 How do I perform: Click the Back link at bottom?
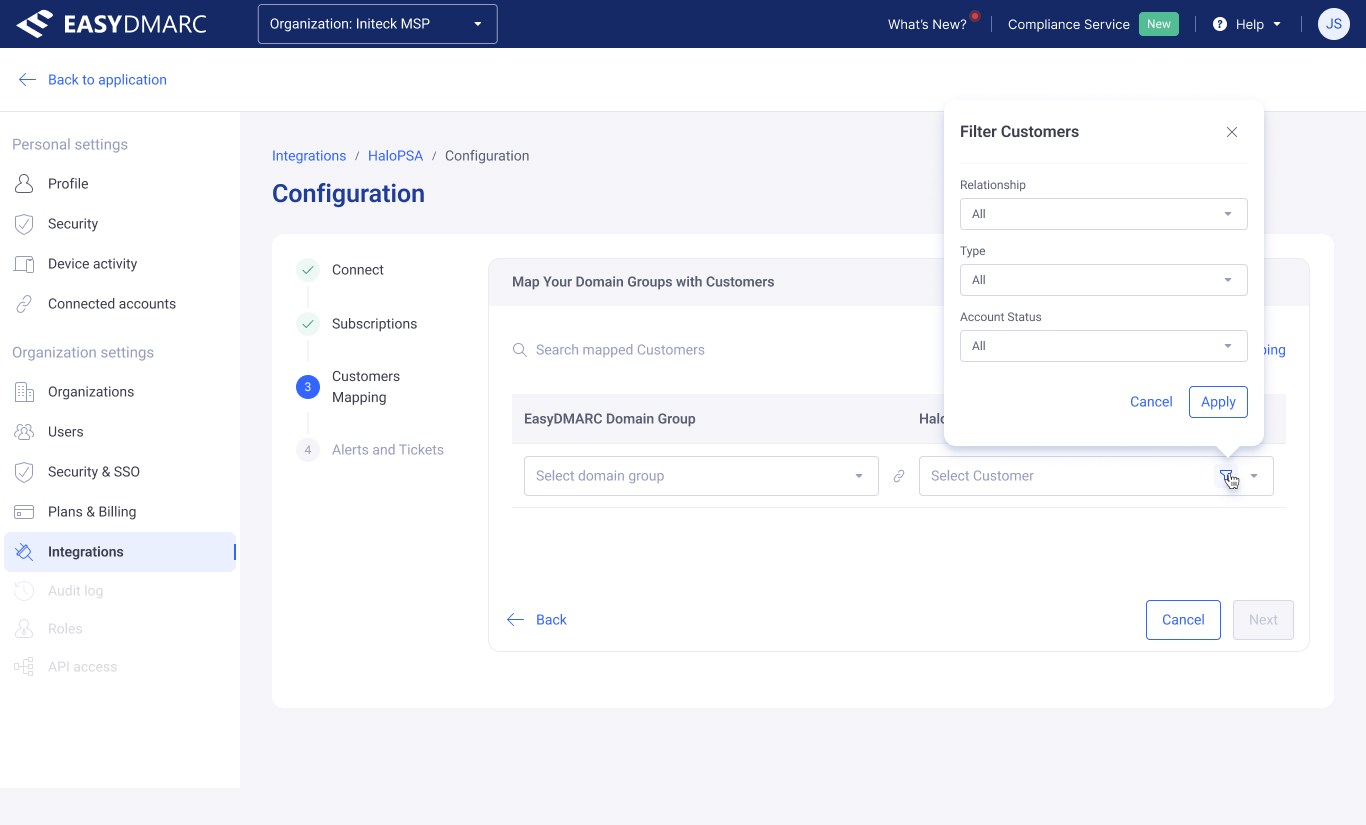[x=537, y=620]
